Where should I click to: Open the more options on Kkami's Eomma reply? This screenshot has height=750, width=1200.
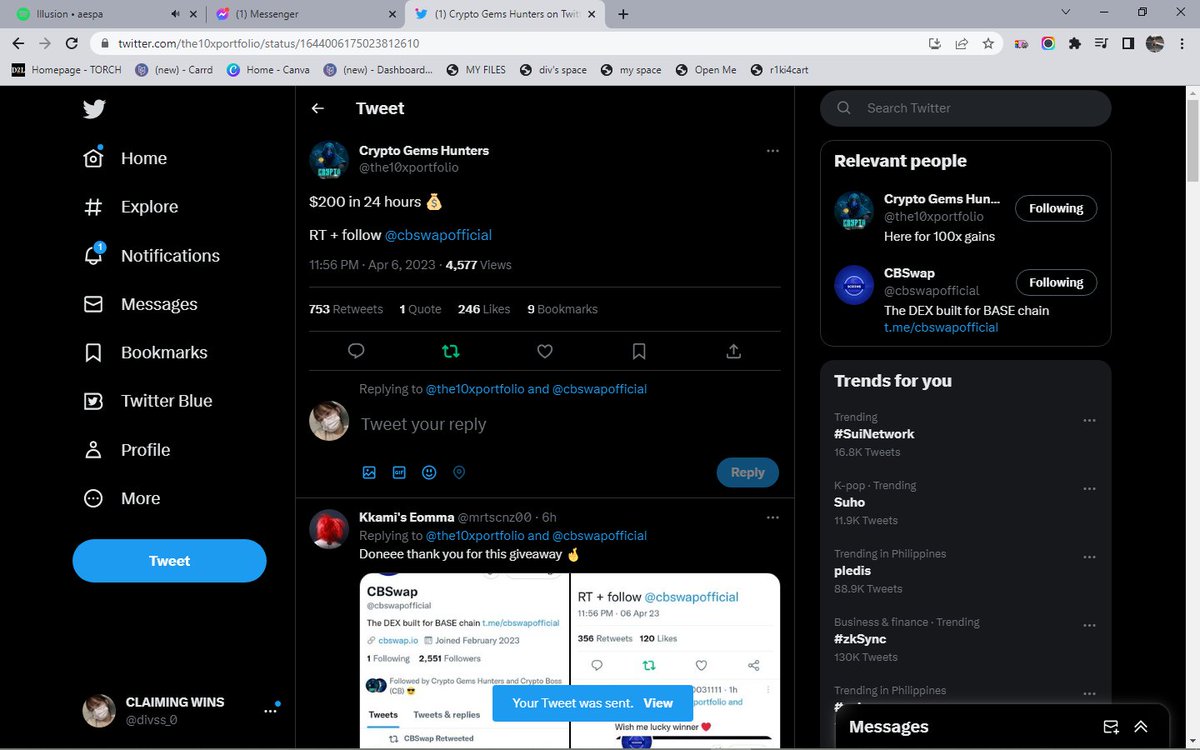click(772, 518)
